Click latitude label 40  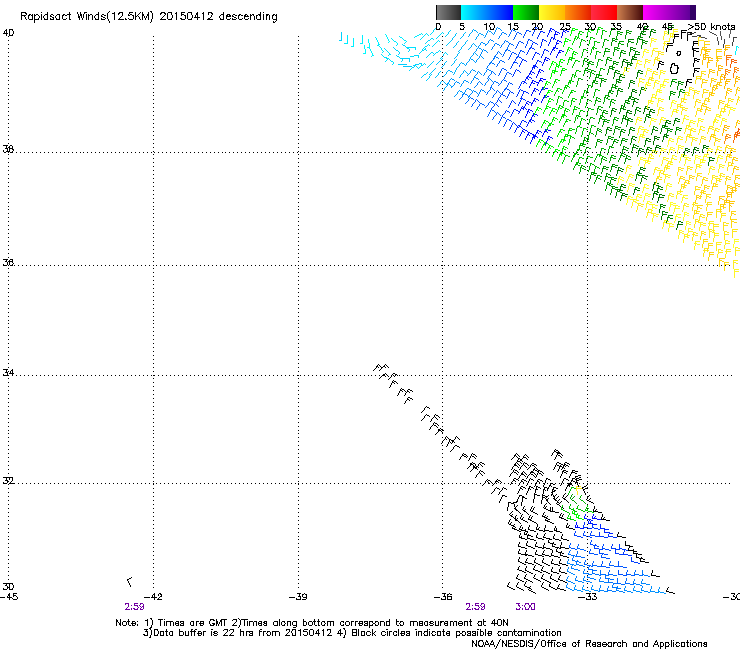click(8, 33)
